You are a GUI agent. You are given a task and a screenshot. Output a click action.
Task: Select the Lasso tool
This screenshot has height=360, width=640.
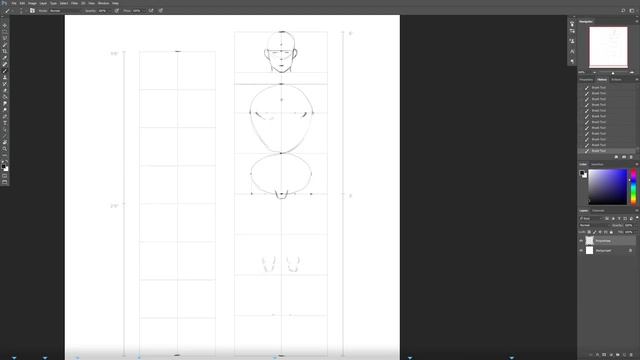point(5,38)
